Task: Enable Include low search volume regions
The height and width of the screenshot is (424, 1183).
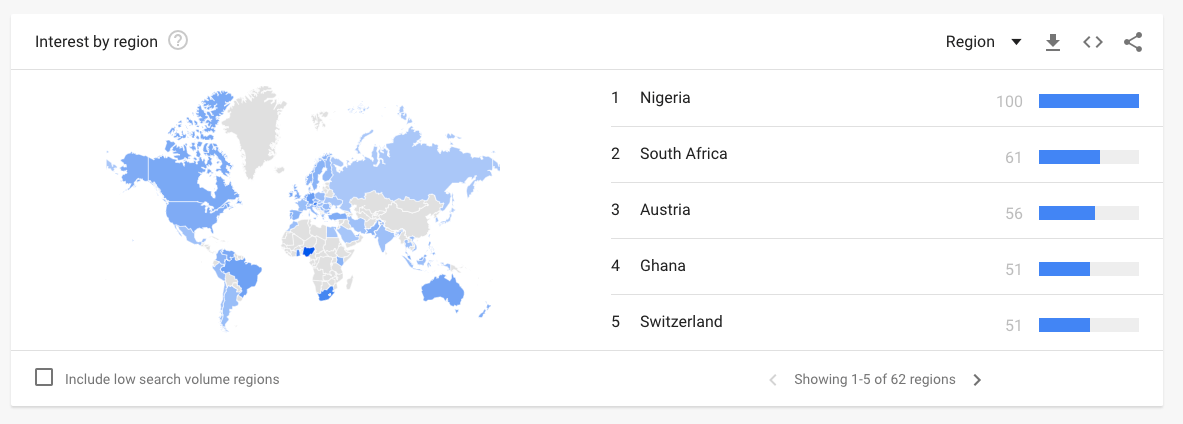Action: 44,378
